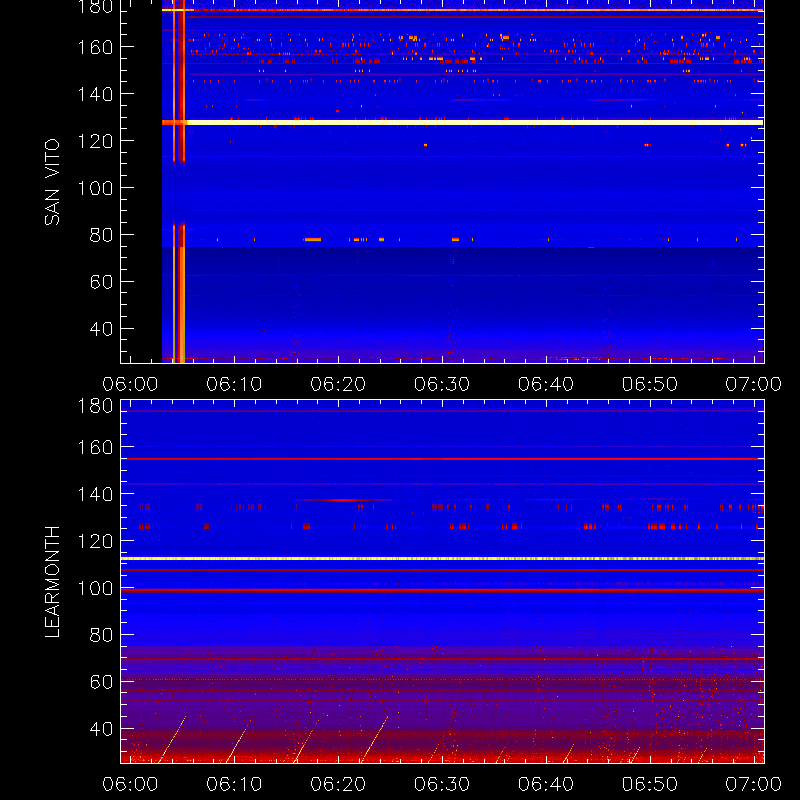
Task: Click 07:00 under the Learmonth plot
Action: click(x=754, y=784)
